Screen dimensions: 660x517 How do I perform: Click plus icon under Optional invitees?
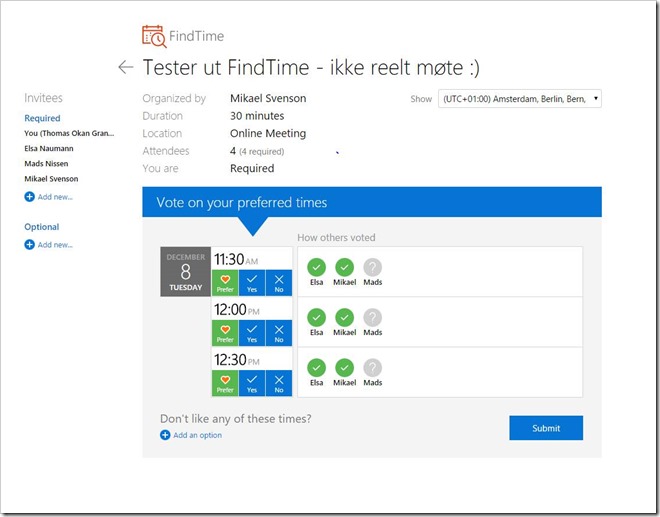point(29,245)
